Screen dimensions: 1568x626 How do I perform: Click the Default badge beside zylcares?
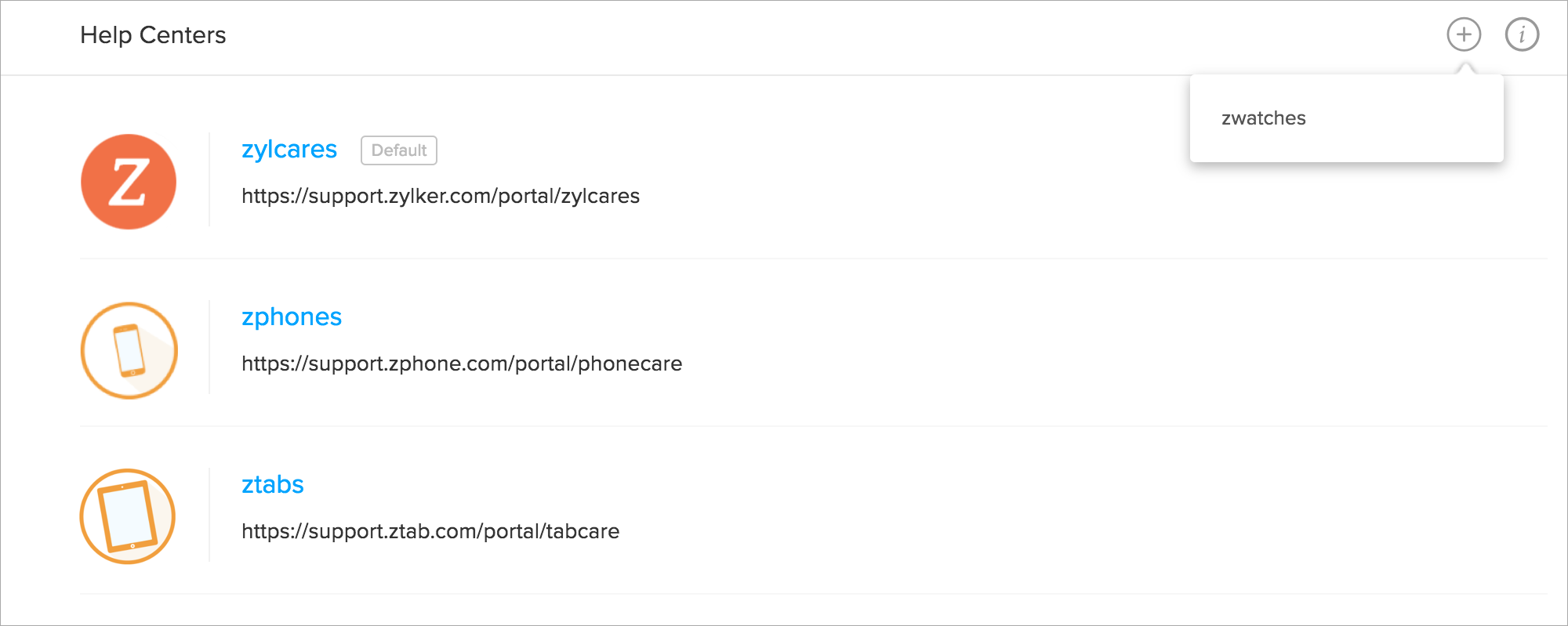pos(398,150)
